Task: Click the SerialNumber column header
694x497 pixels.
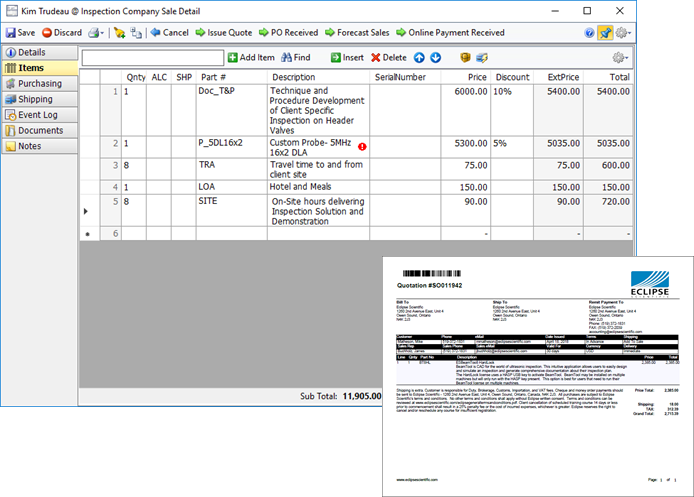Action: point(405,77)
